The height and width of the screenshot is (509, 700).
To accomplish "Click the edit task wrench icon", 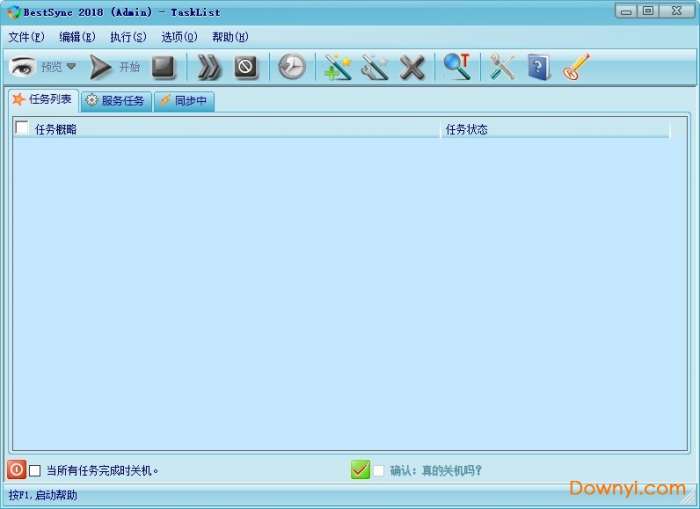I will [x=375, y=67].
